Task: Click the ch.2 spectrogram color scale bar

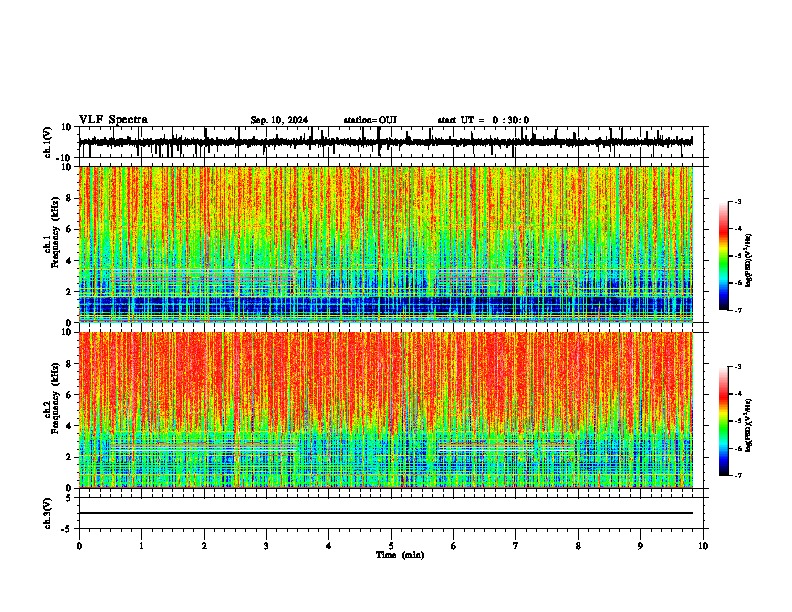Action: coord(724,421)
